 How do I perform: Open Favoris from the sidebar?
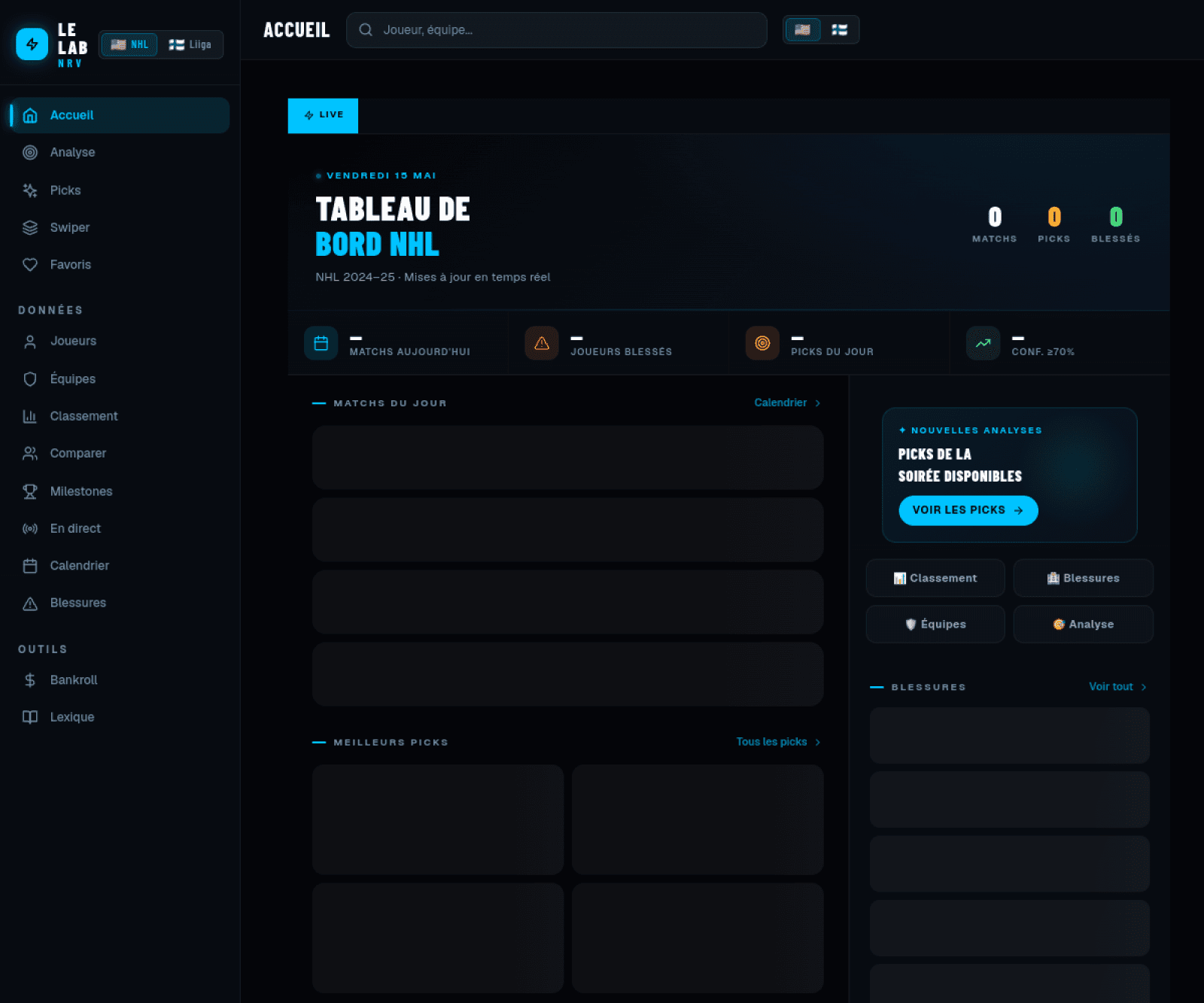click(120, 265)
